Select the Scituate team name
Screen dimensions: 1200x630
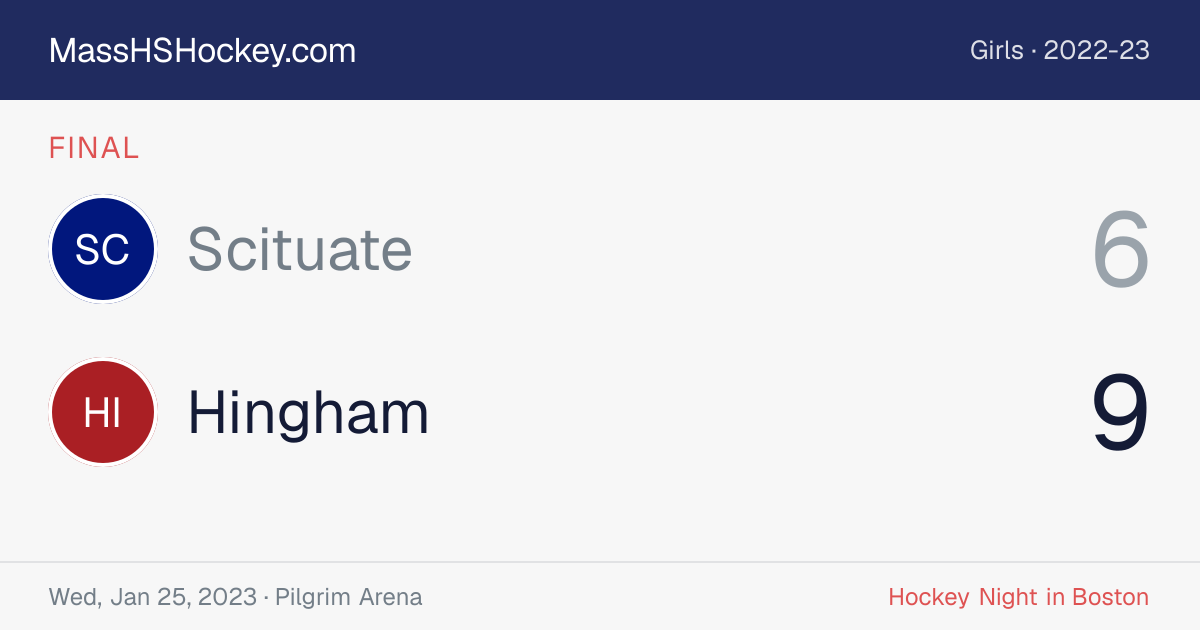coord(300,249)
